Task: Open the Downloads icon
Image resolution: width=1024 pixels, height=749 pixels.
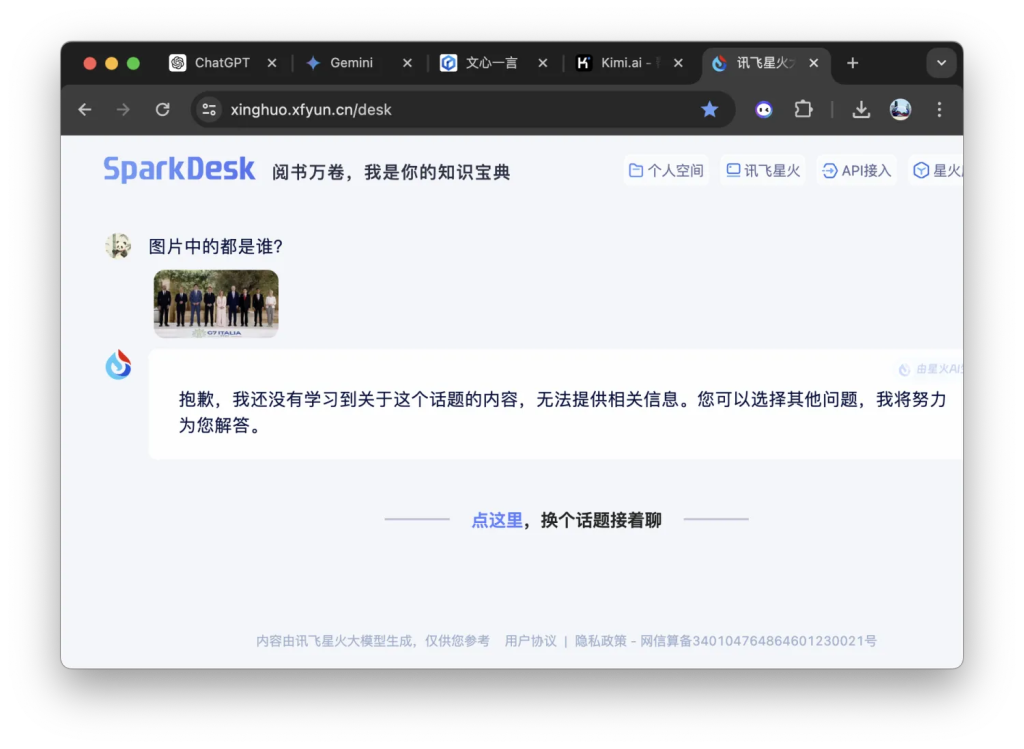Action: [x=861, y=110]
